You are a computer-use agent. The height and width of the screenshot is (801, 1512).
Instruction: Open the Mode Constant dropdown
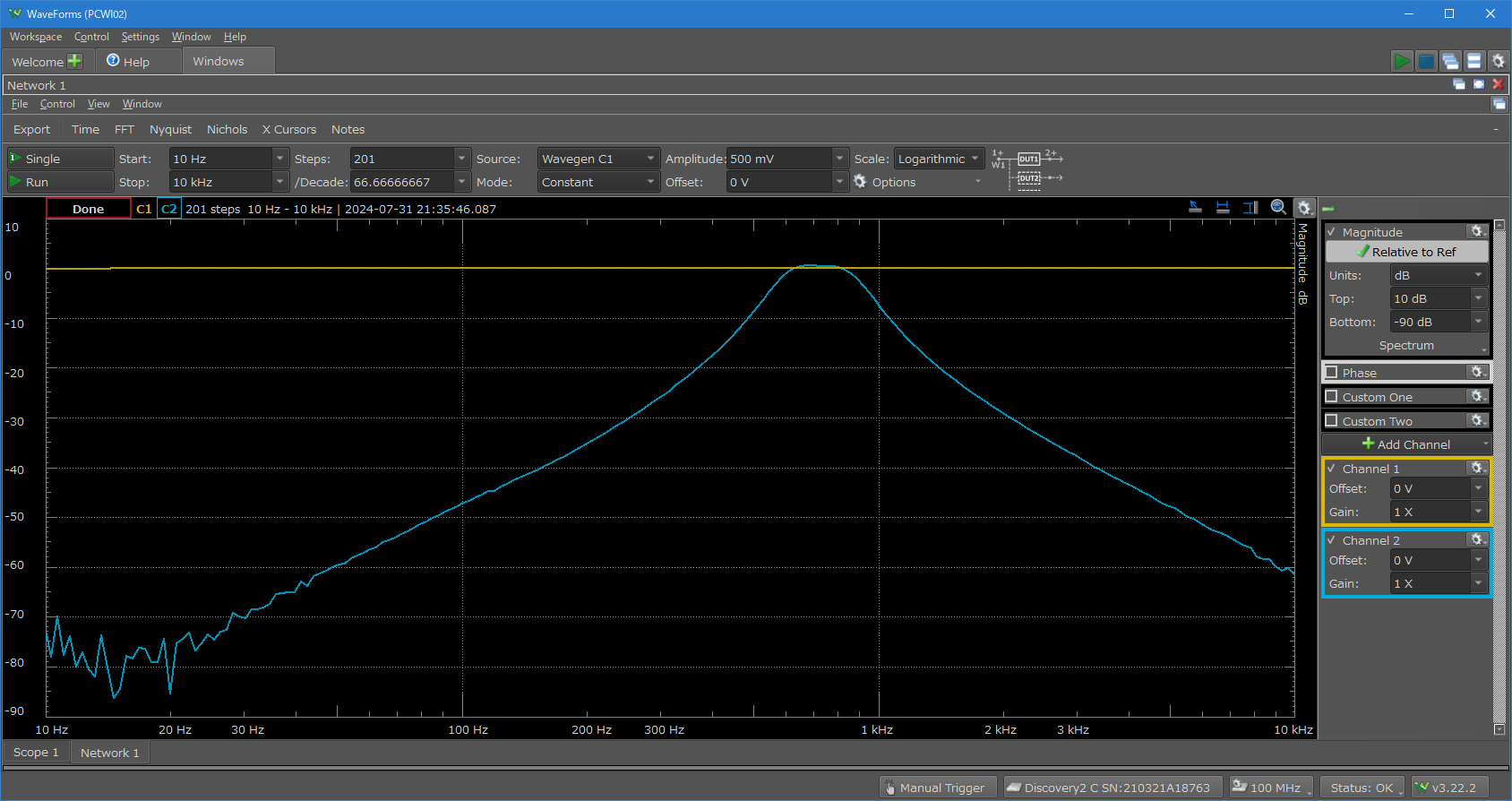coord(599,182)
